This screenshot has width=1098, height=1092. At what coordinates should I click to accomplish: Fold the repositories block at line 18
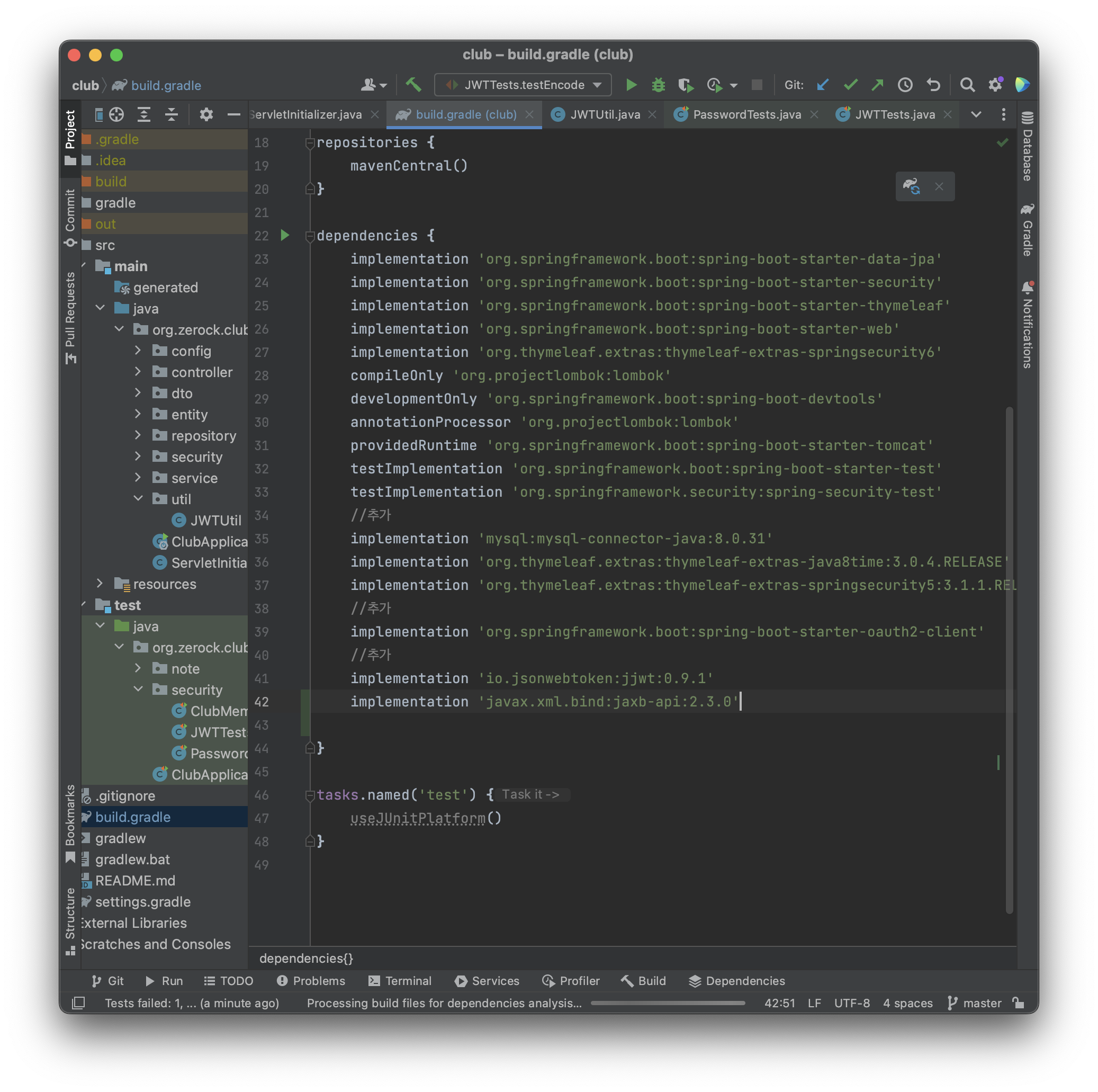point(310,142)
